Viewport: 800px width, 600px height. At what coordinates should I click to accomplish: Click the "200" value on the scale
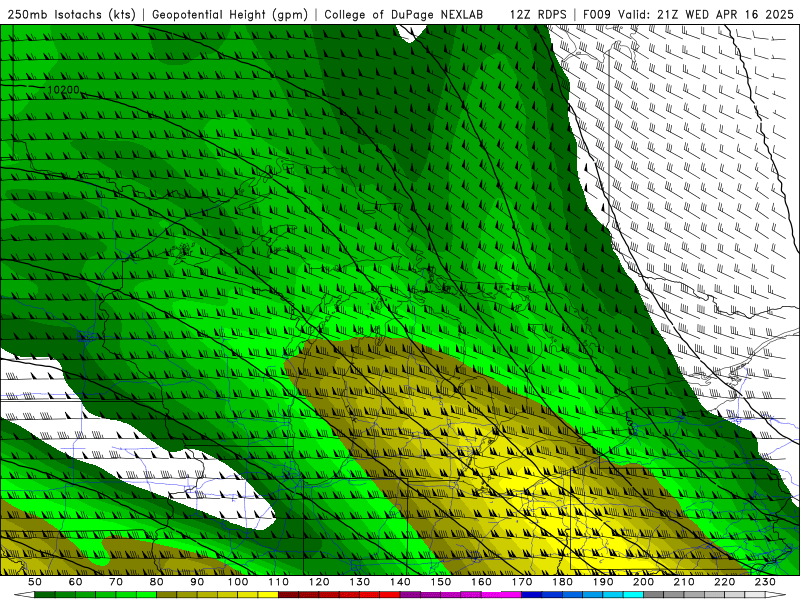pyautogui.click(x=644, y=582)
